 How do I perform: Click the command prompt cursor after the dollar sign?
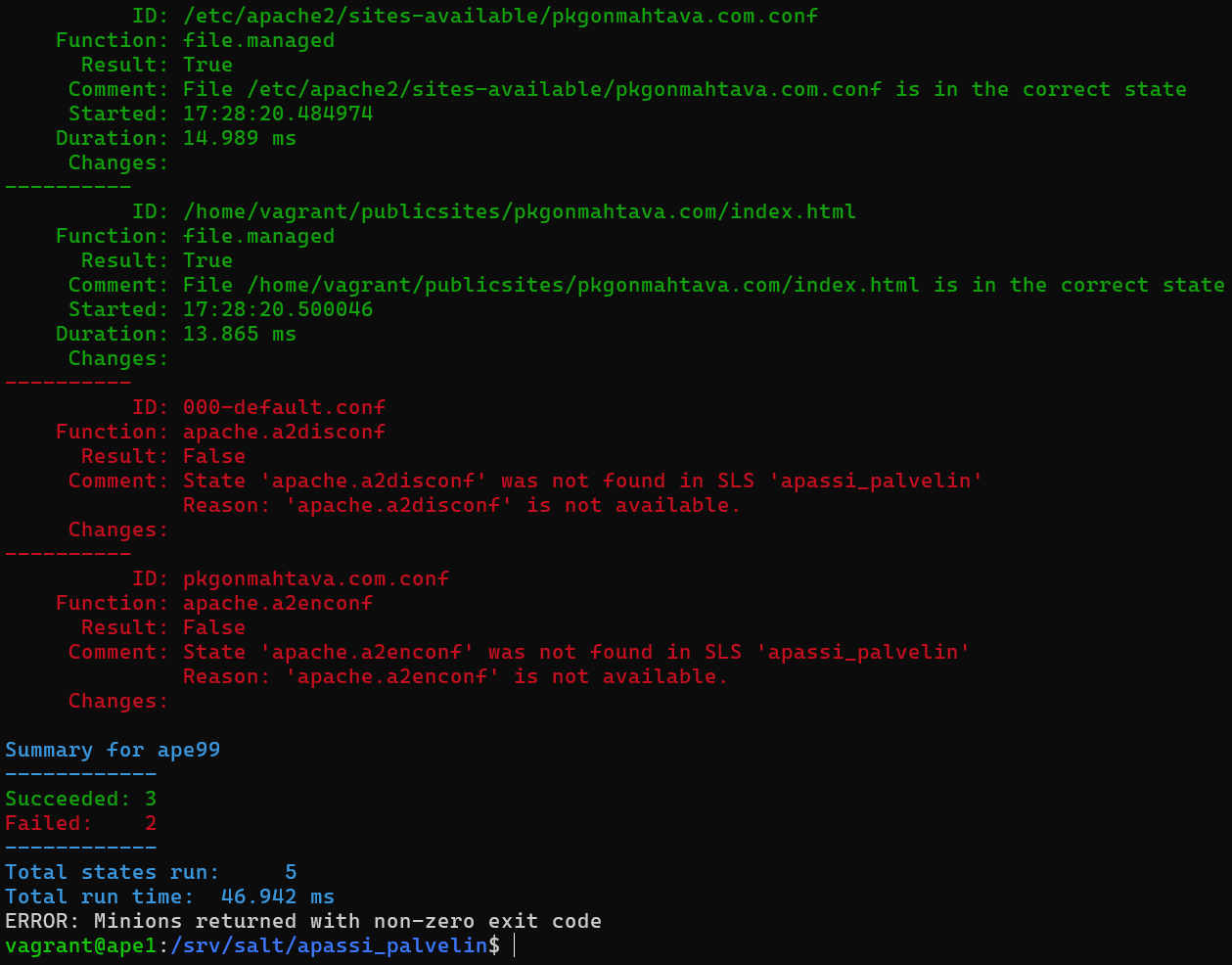point(514,945)
